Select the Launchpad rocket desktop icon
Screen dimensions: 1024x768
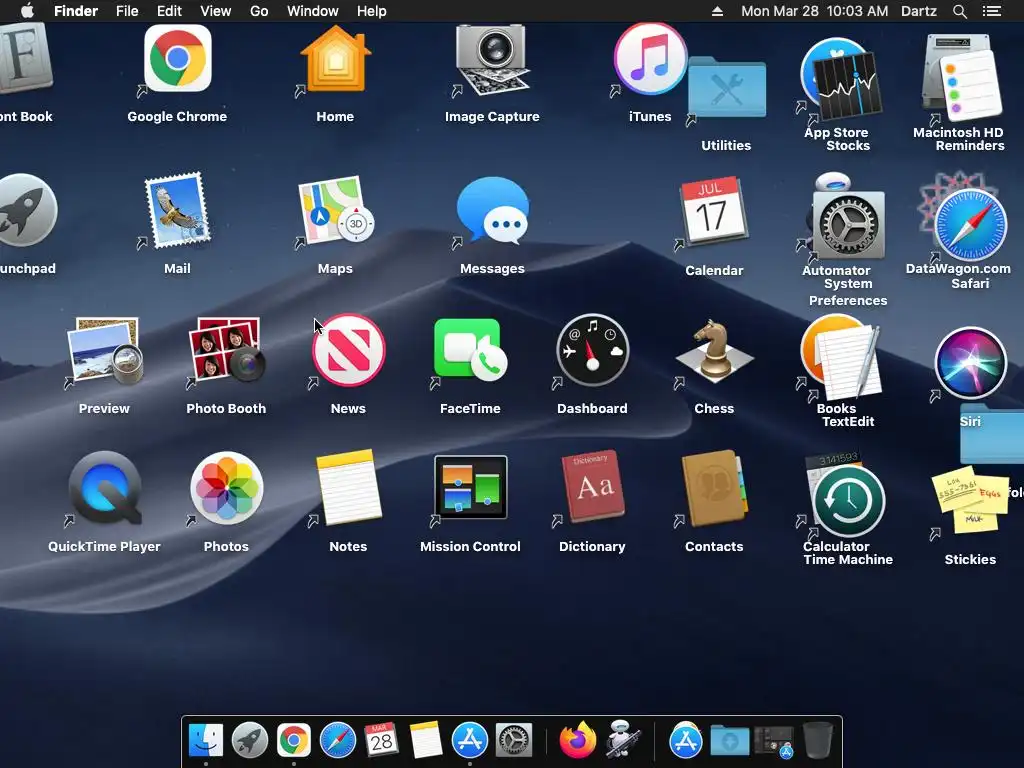(26, 210)
